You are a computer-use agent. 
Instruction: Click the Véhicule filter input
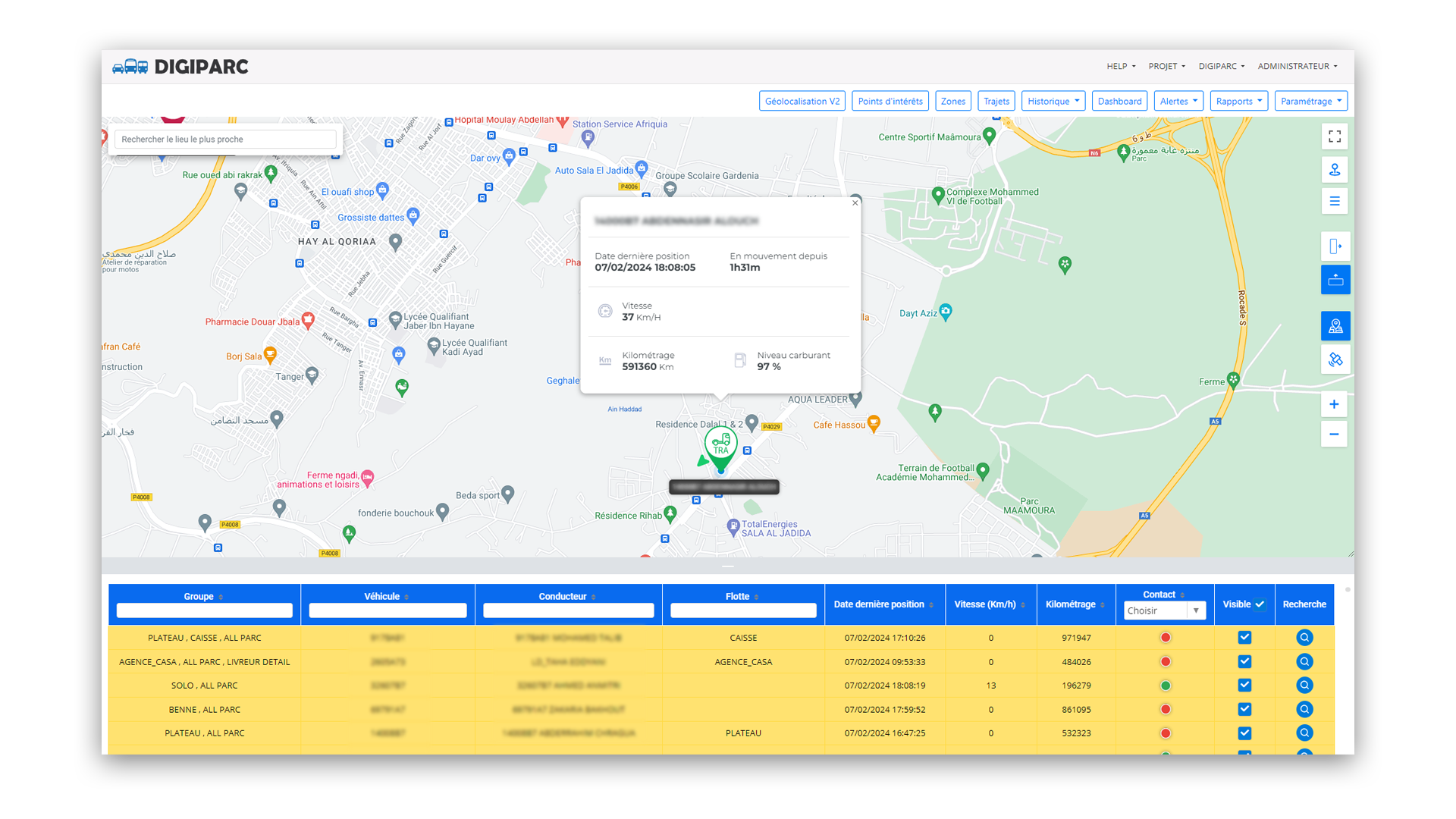(x=388, y=611)
